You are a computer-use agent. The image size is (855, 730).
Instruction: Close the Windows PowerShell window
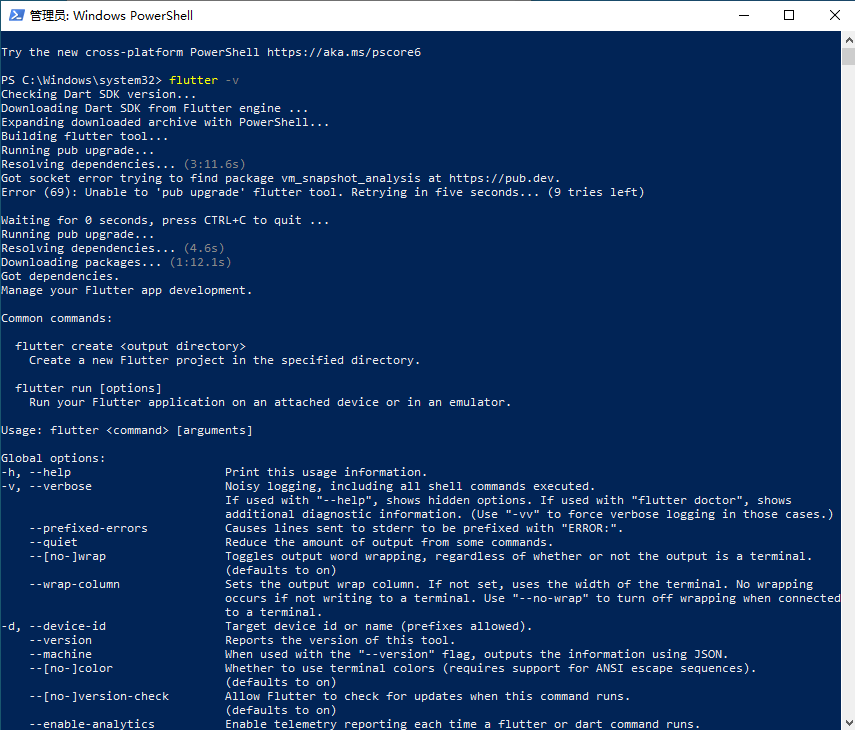click(834, 15)
